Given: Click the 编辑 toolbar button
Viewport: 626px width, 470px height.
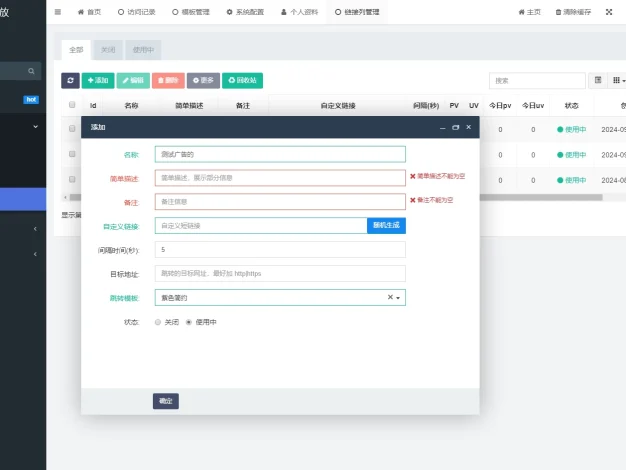Looking at the screenshot, I should (x=133, y=80).
